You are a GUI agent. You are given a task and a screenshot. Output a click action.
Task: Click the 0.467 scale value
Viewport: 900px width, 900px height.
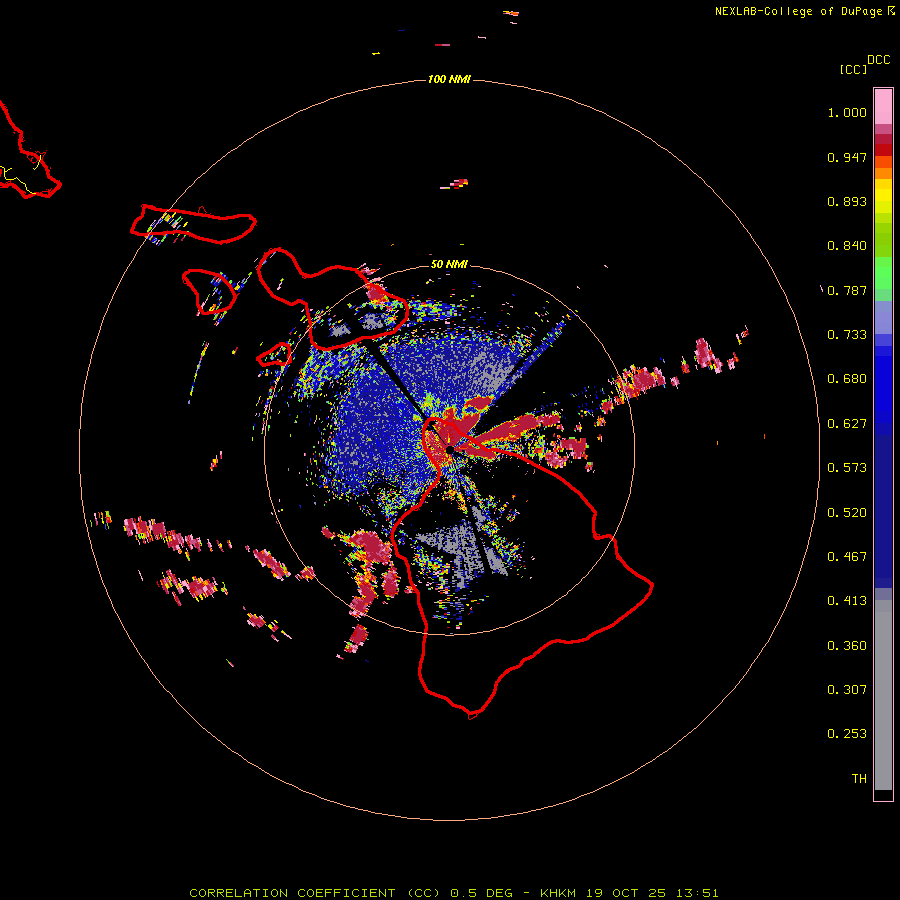(847, 557)
